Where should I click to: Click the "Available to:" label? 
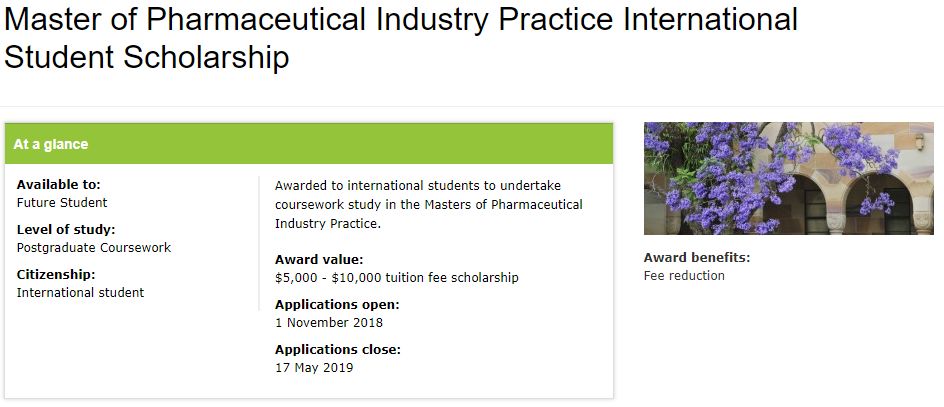pyautogui.click(x=58, y=185)
